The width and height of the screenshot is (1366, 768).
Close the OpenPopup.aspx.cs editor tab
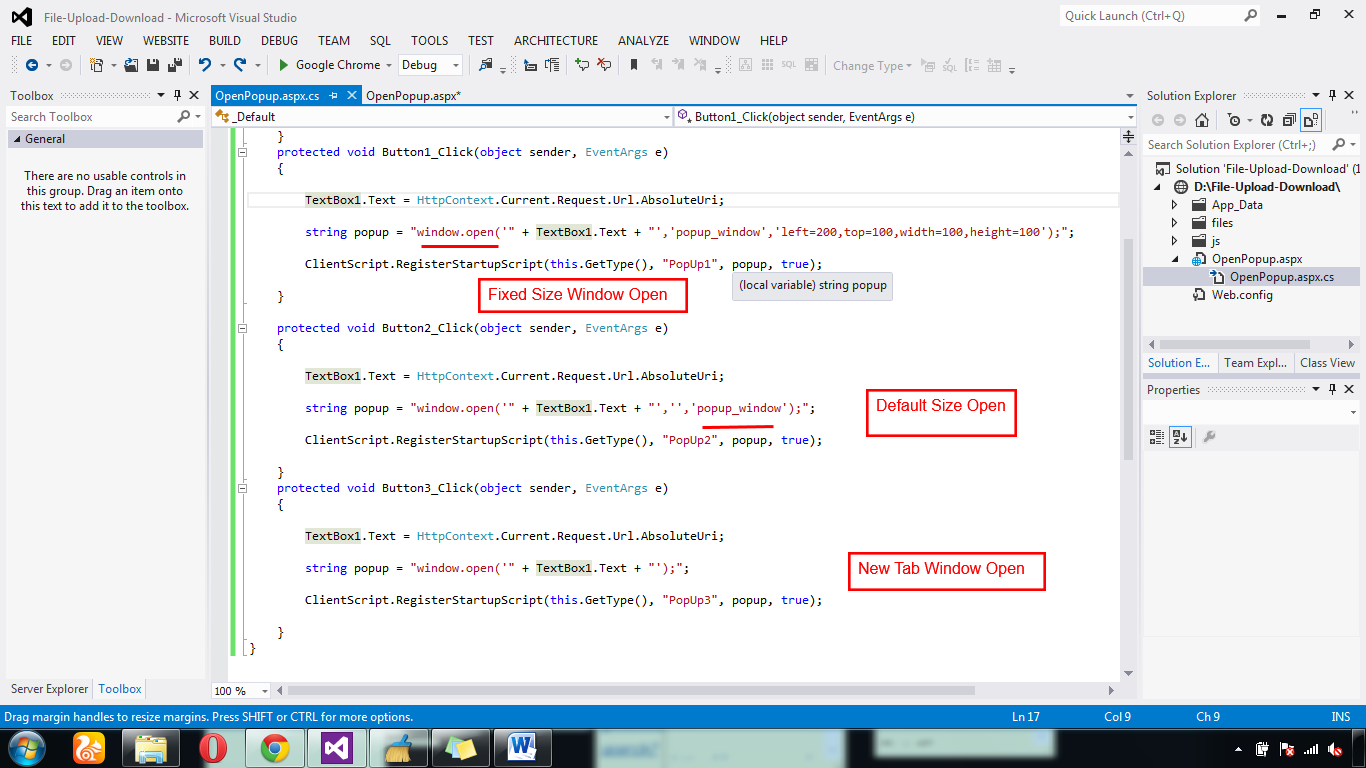pos(351,96)
